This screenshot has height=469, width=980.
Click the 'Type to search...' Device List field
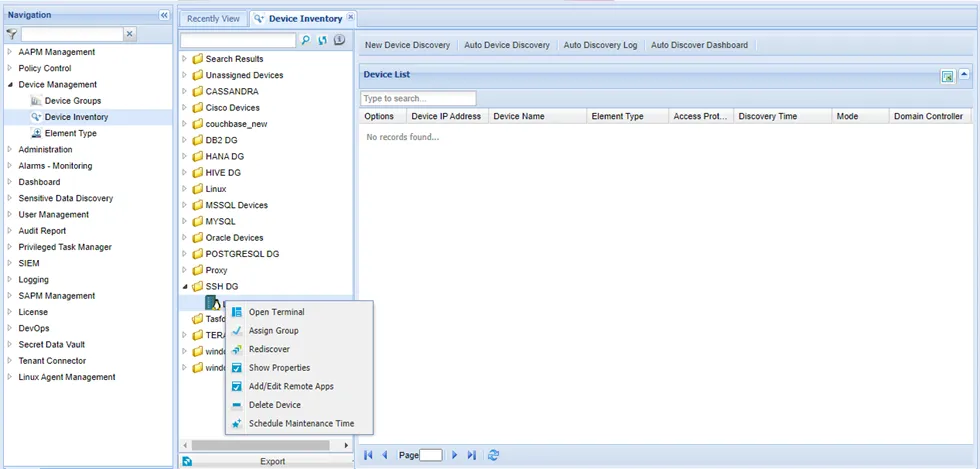click(418, 98)
